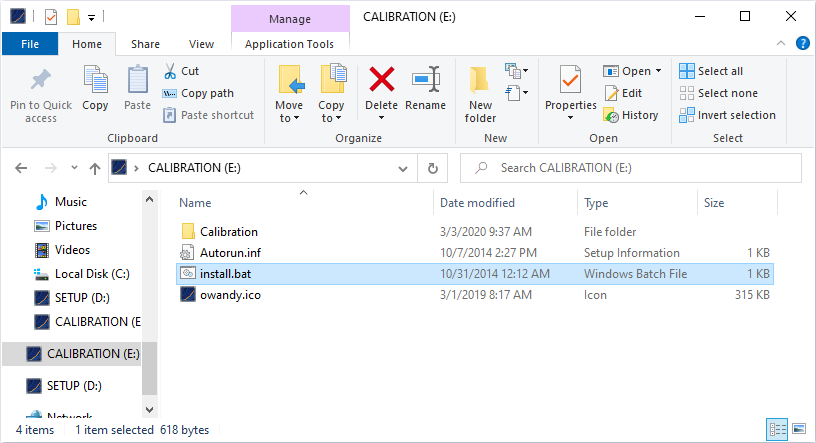
Task: Click Select all button
Action: [711, 71]
